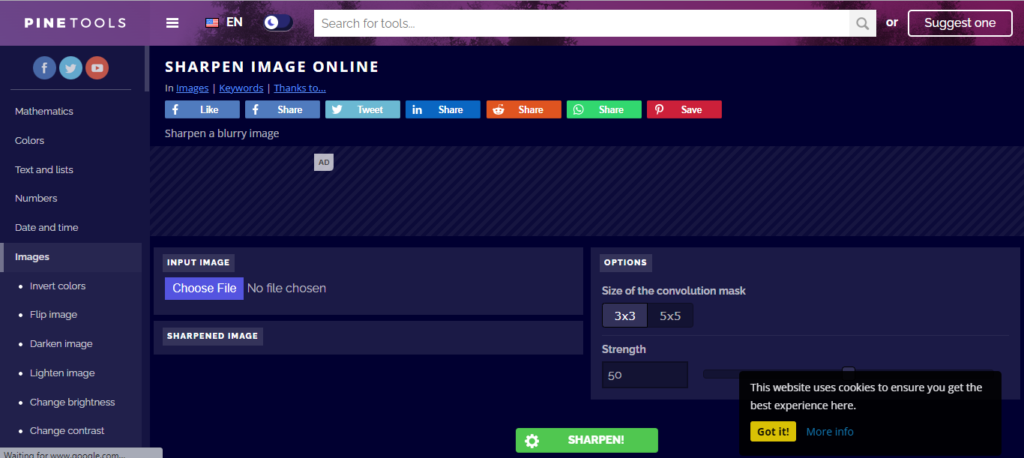Select the 5x5 convolution mask
Screen dimensions: 1024x458
pos(670,316)
